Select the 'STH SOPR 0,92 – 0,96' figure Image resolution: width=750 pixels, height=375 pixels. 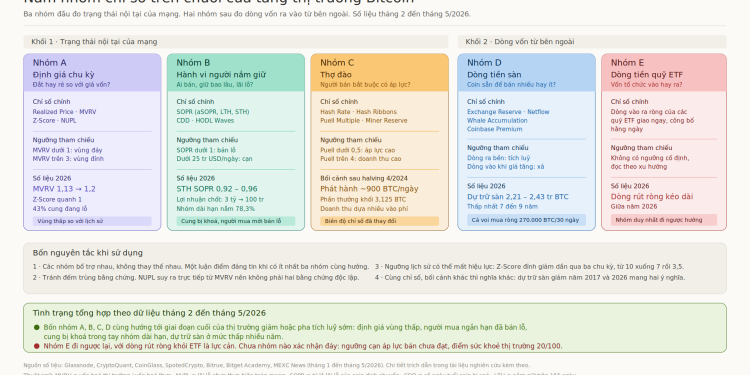pyautogui.click(x=217, y=189)
